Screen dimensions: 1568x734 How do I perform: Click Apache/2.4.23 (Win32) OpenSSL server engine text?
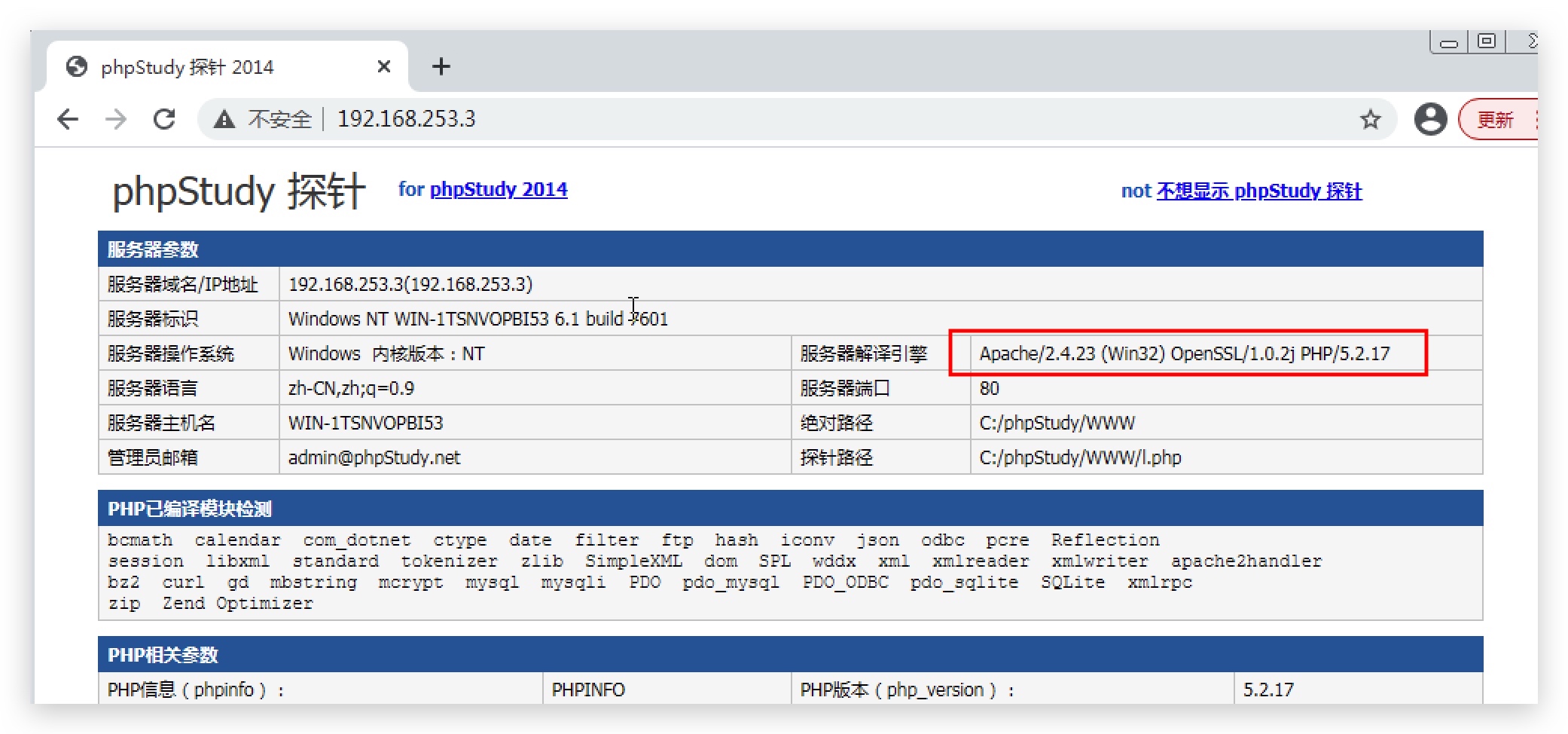pos(1185,353)
